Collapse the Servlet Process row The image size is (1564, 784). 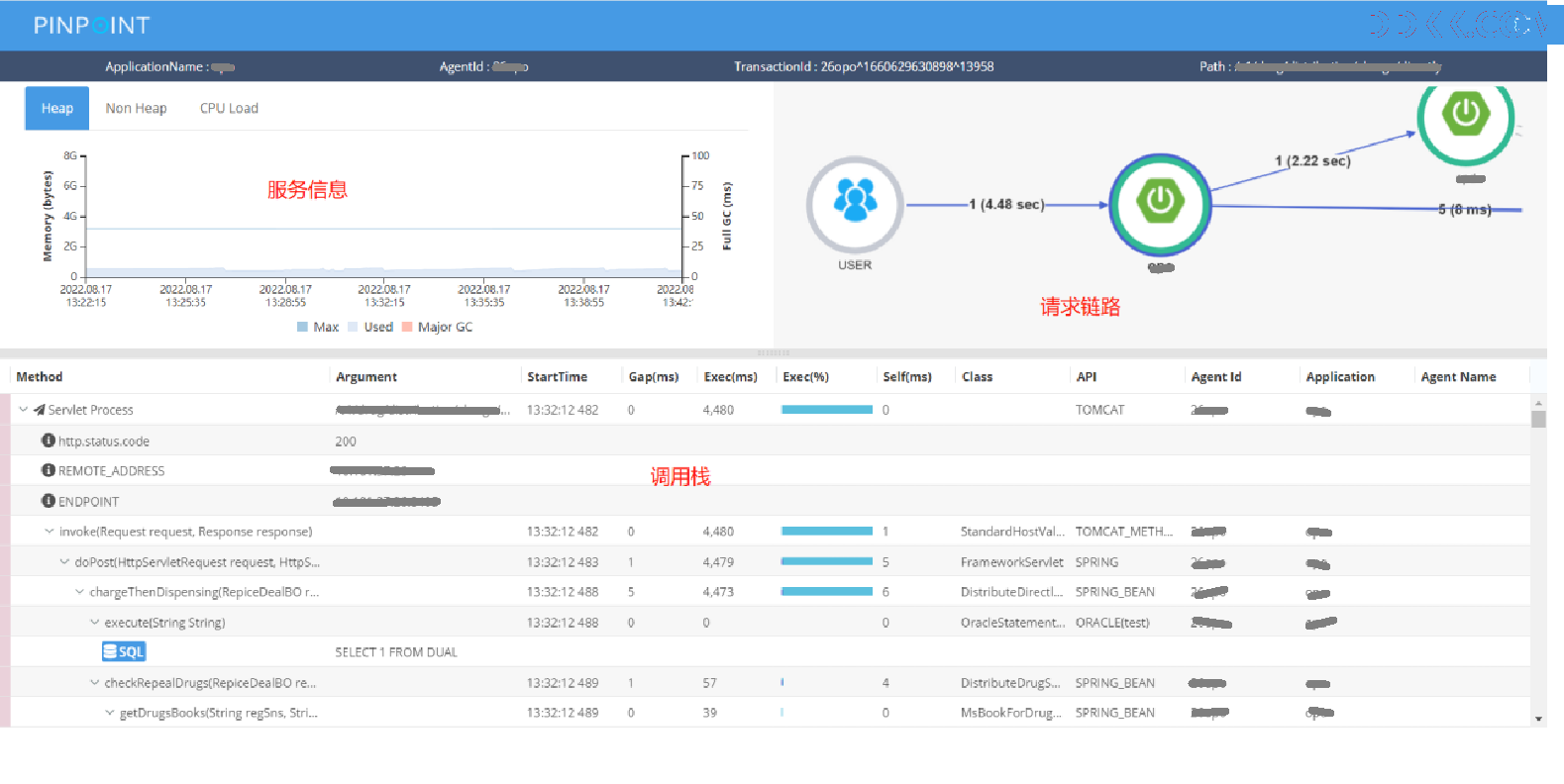point(23,409)
